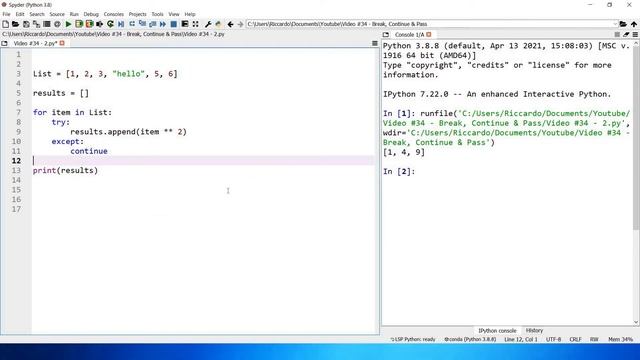Open Preferences with the wrench icon
Viewport: 640px width, 360px height.
(x=208, y=24)
